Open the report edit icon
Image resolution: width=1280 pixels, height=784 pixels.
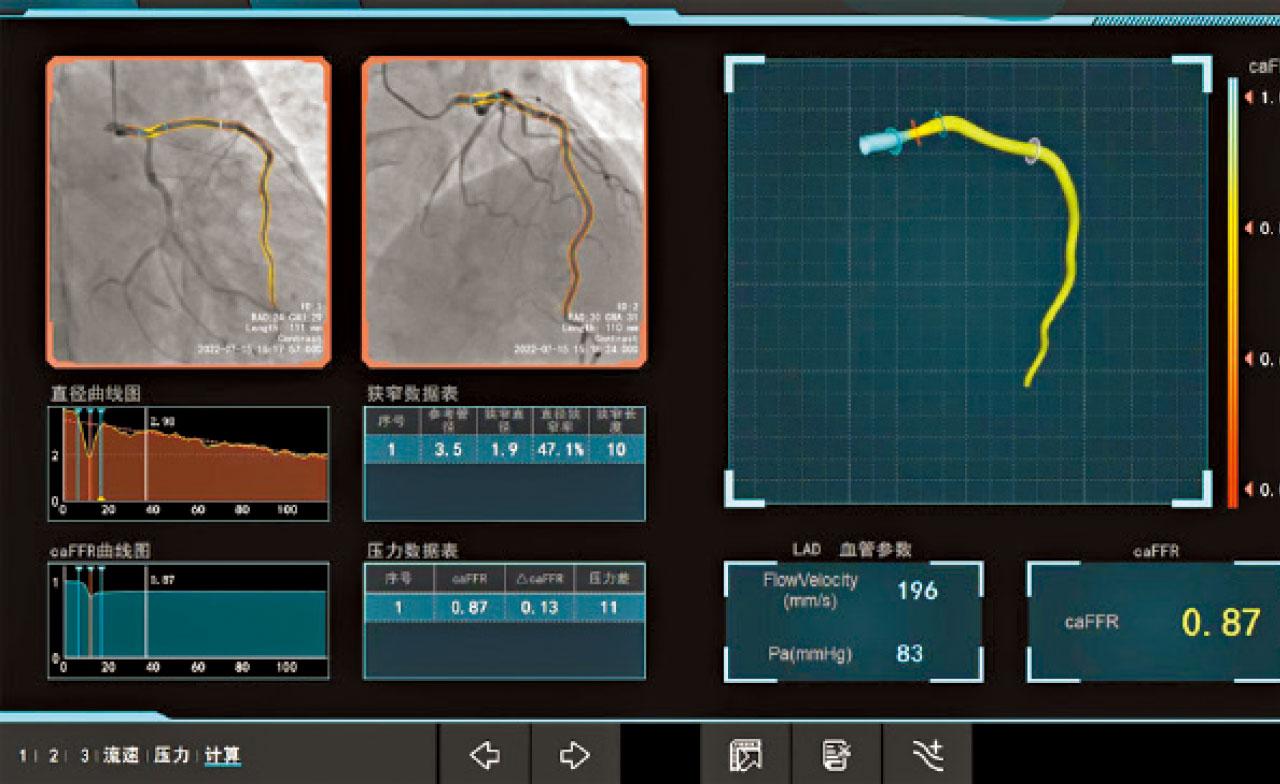pyautogui.click(x=836, y=755)
